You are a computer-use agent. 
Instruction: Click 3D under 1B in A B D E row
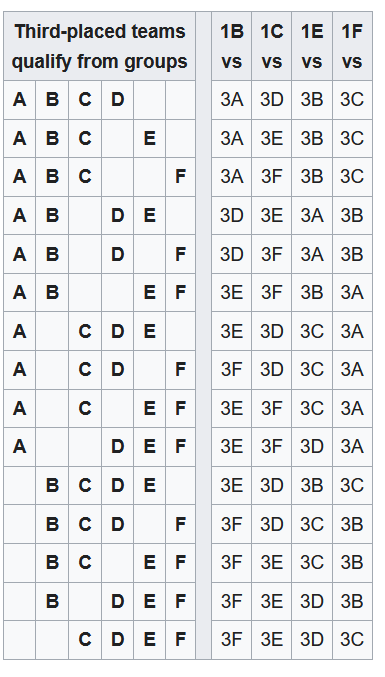(x=232, y=215)
